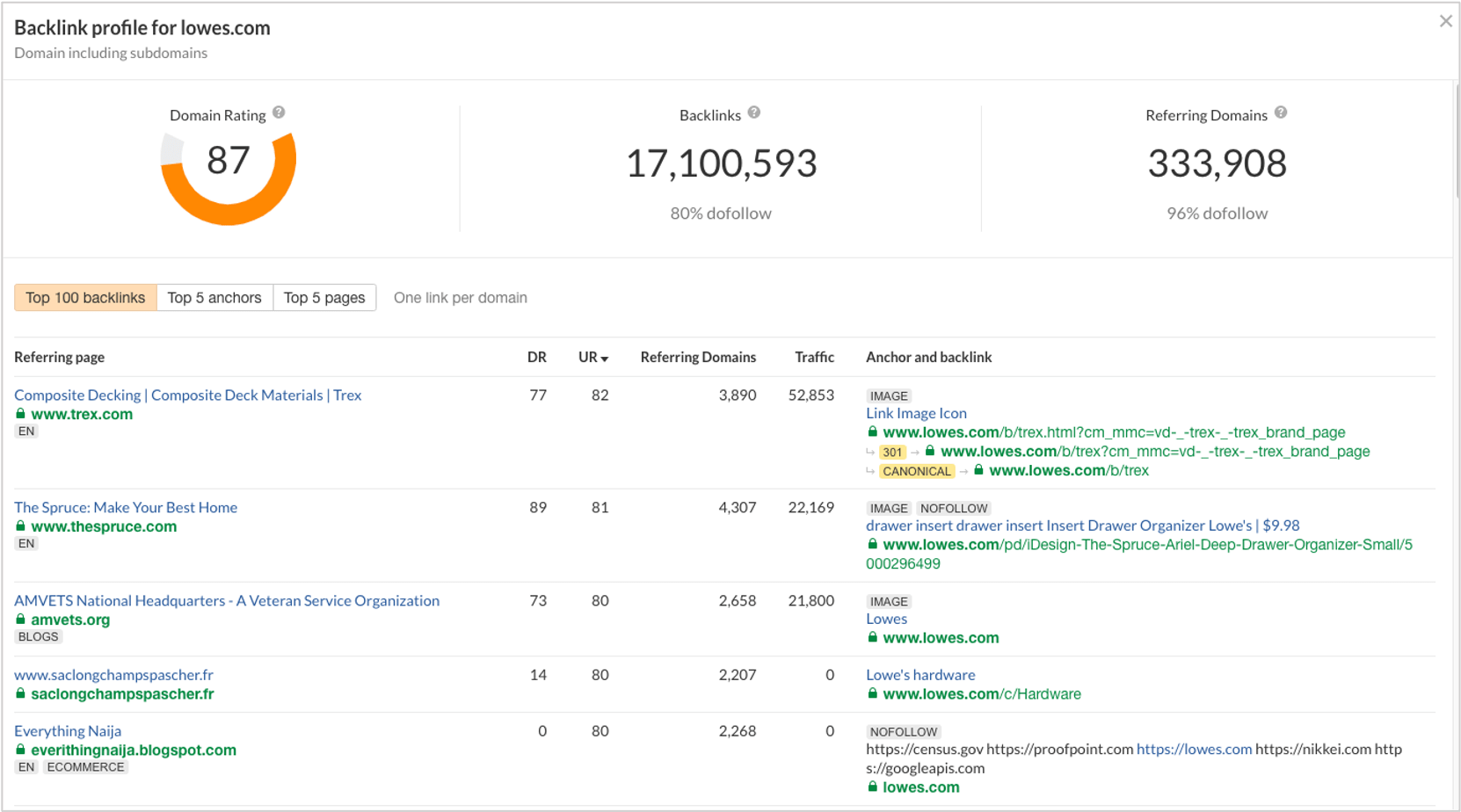This screenshot has height=812, width=1461.
Task: Click the amvets.org domain link
Action: coord(70,620)
